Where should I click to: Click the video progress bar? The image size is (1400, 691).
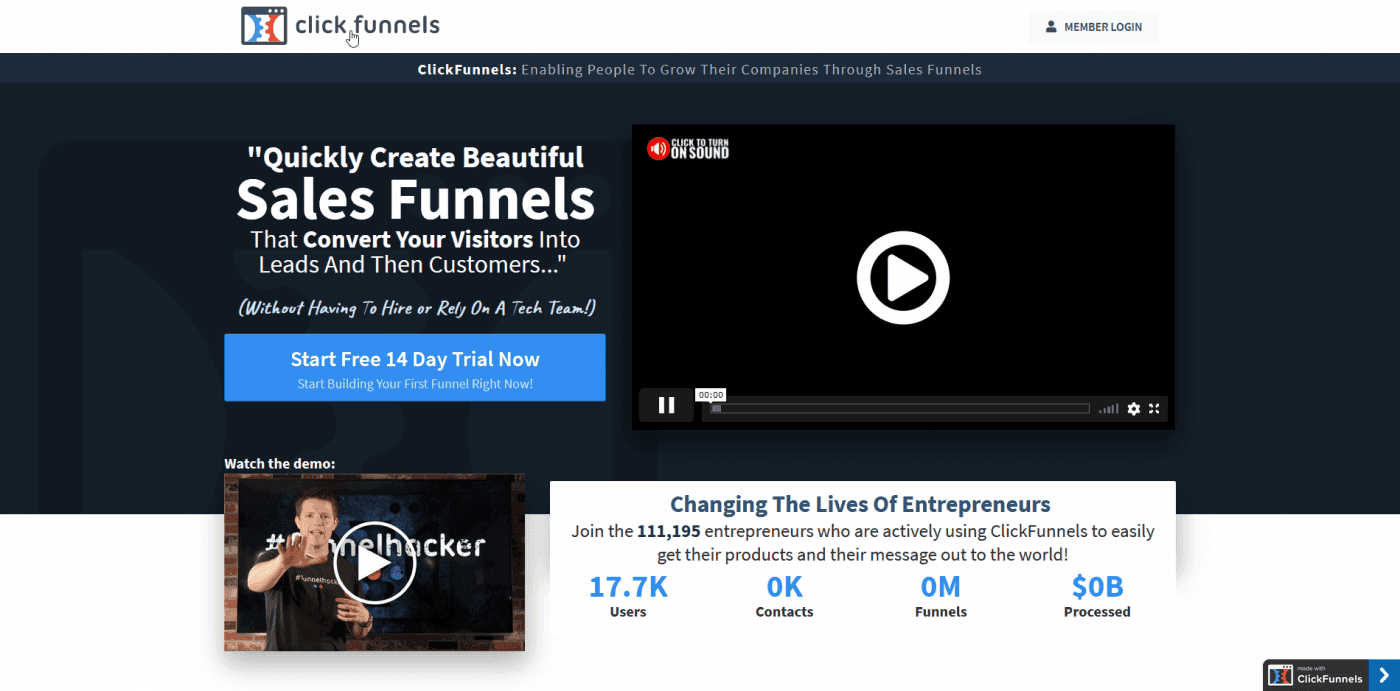899,408
